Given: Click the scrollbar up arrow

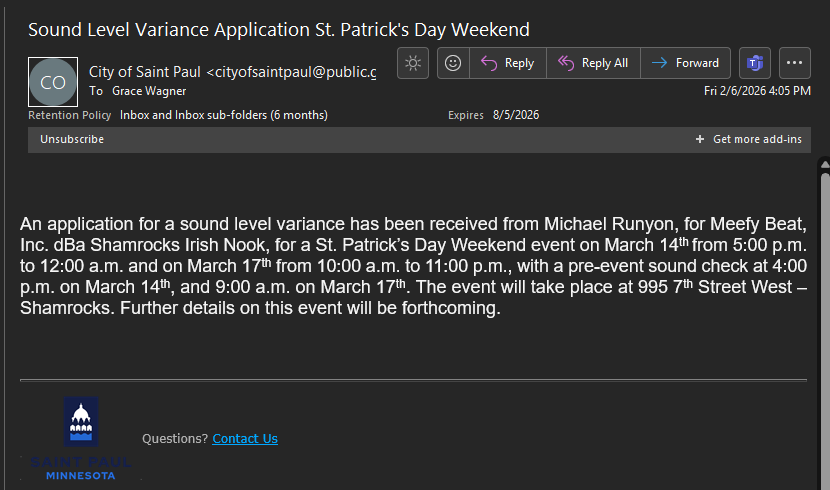Looking at the screenshot, I should pos(824,164).
